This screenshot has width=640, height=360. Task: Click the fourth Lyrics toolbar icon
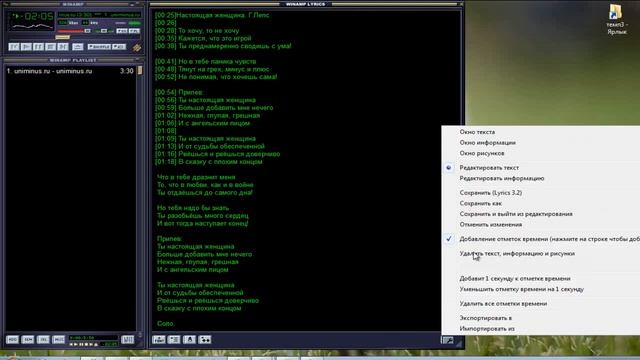[x=205, y=340]
